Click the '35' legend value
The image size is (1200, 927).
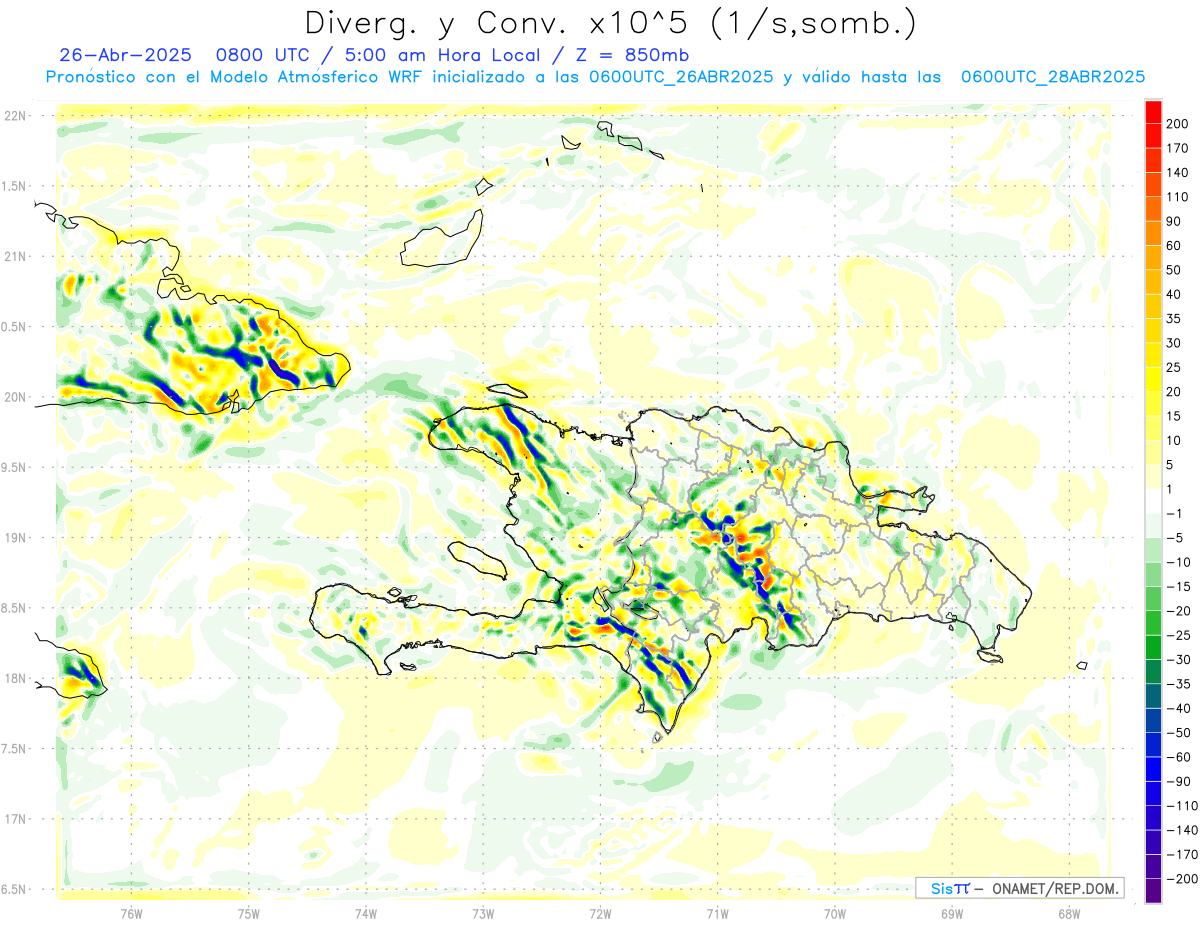[1174, 319]
